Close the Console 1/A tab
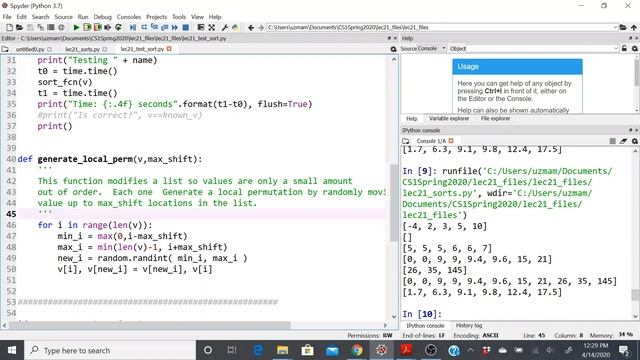The width and height of the screenshot is (640, 360). click(451, 141)
